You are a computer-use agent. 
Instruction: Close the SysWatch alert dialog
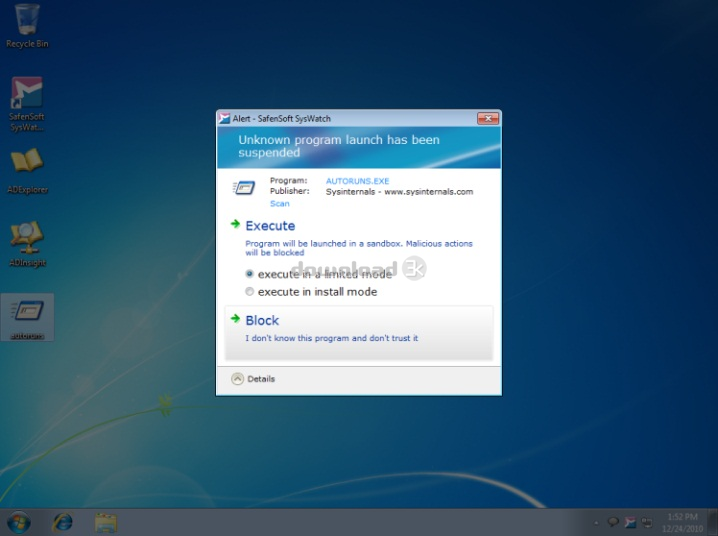point(488,119)
